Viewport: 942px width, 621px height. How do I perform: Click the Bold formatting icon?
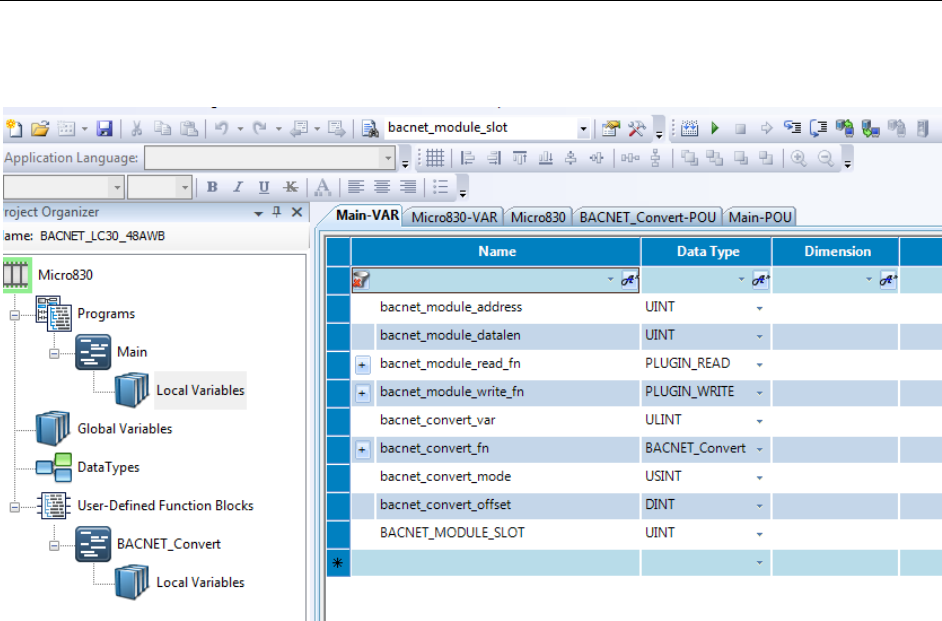(212, 187)
